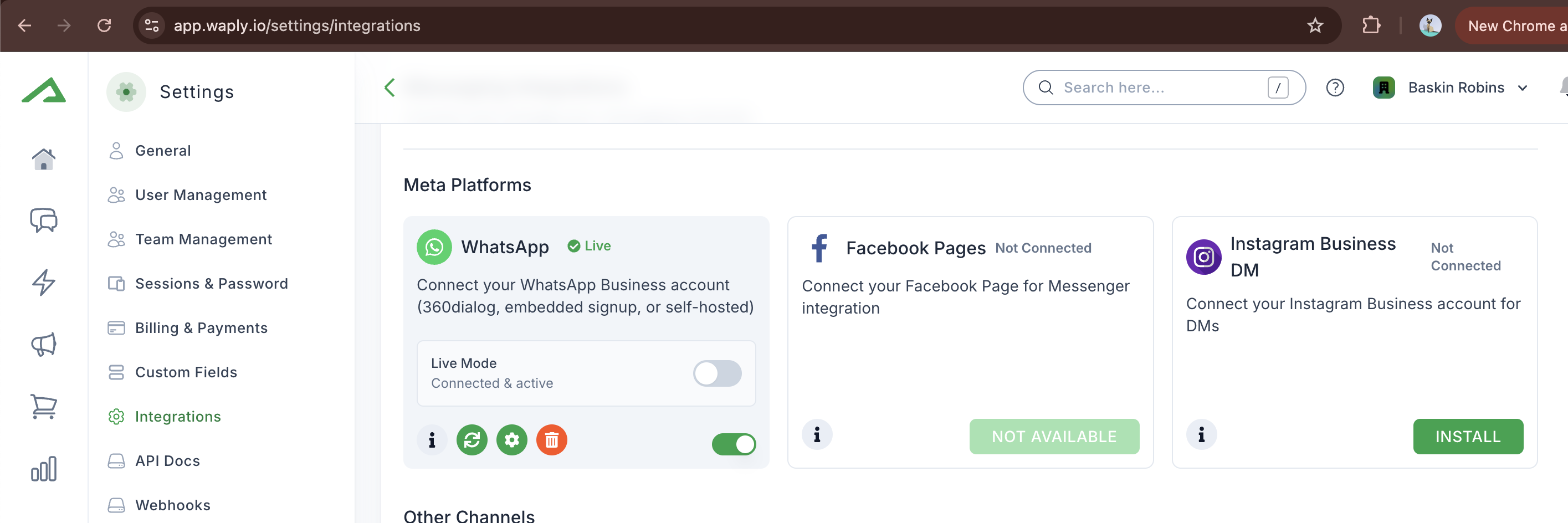Click the help question mark icon
The image size is (1568, 523).
[1335, 88]
